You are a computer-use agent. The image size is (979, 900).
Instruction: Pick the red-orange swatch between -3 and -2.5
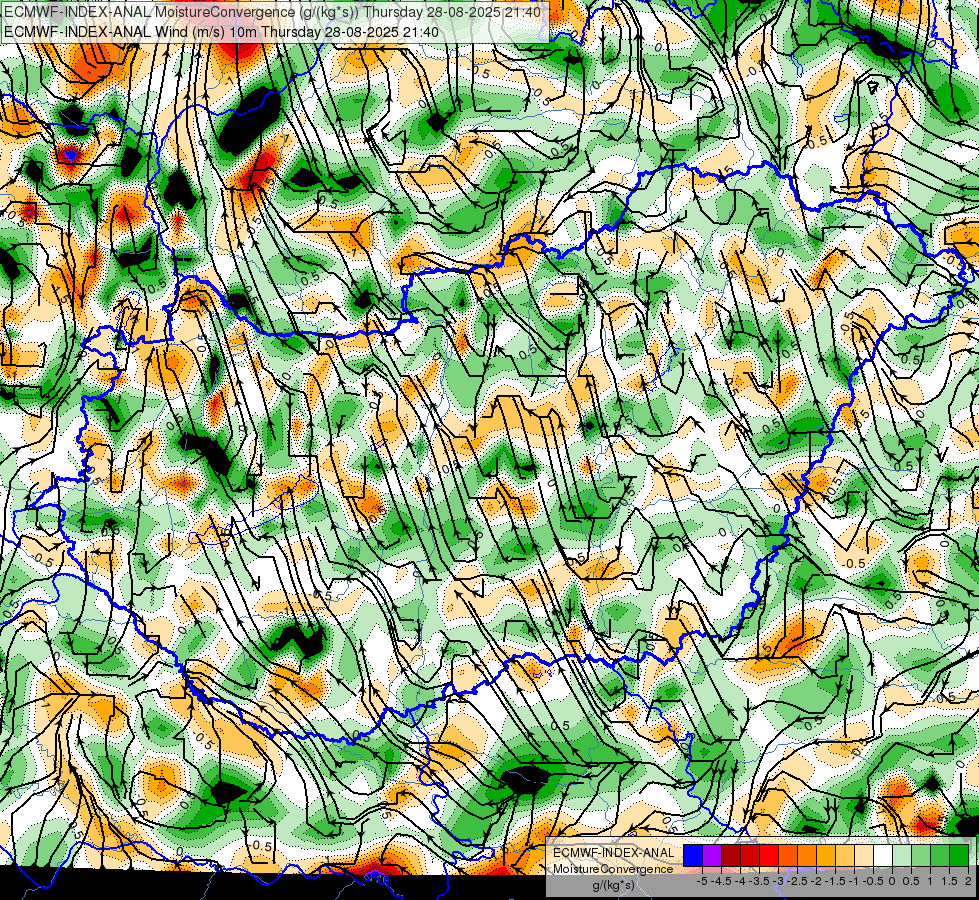(x=788, y=855)
